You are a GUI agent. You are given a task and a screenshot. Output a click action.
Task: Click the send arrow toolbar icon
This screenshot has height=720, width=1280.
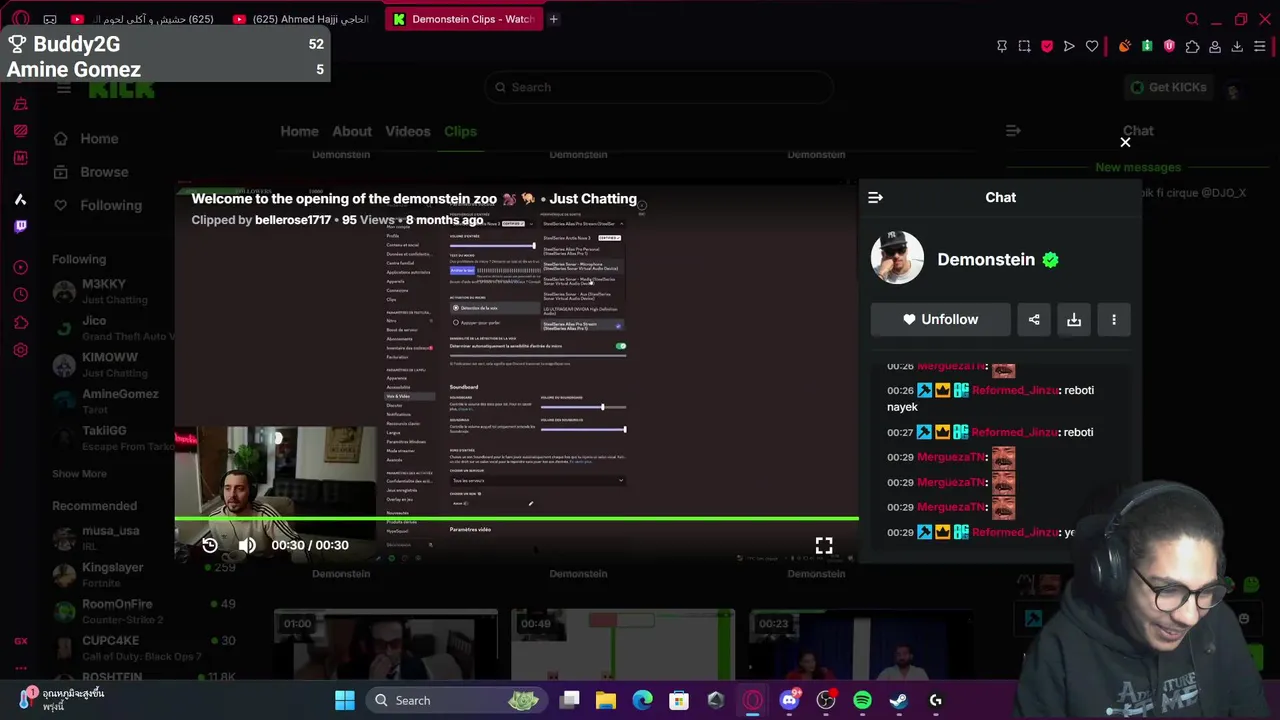1069,46
